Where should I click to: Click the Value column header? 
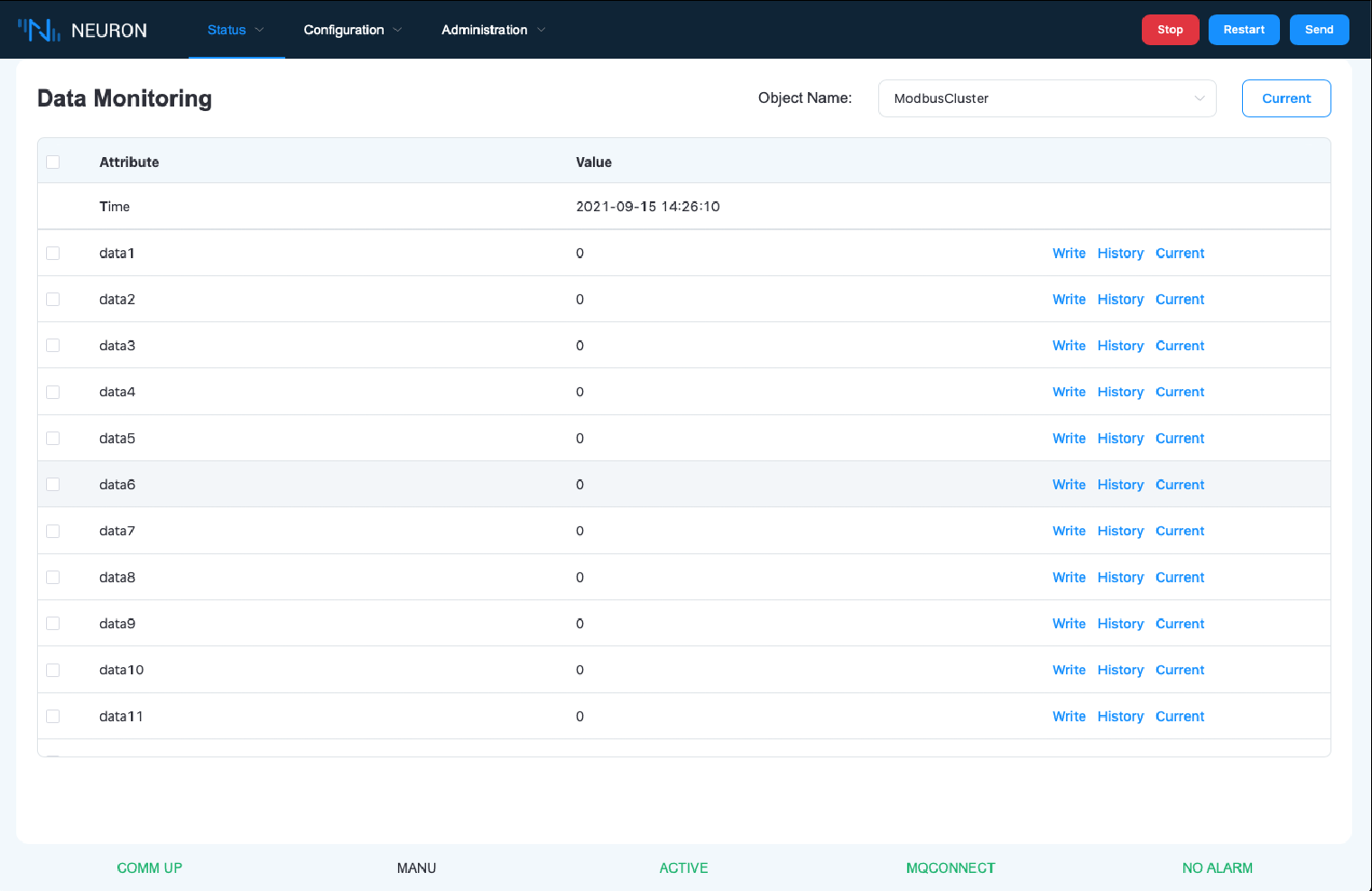point(594,162)
